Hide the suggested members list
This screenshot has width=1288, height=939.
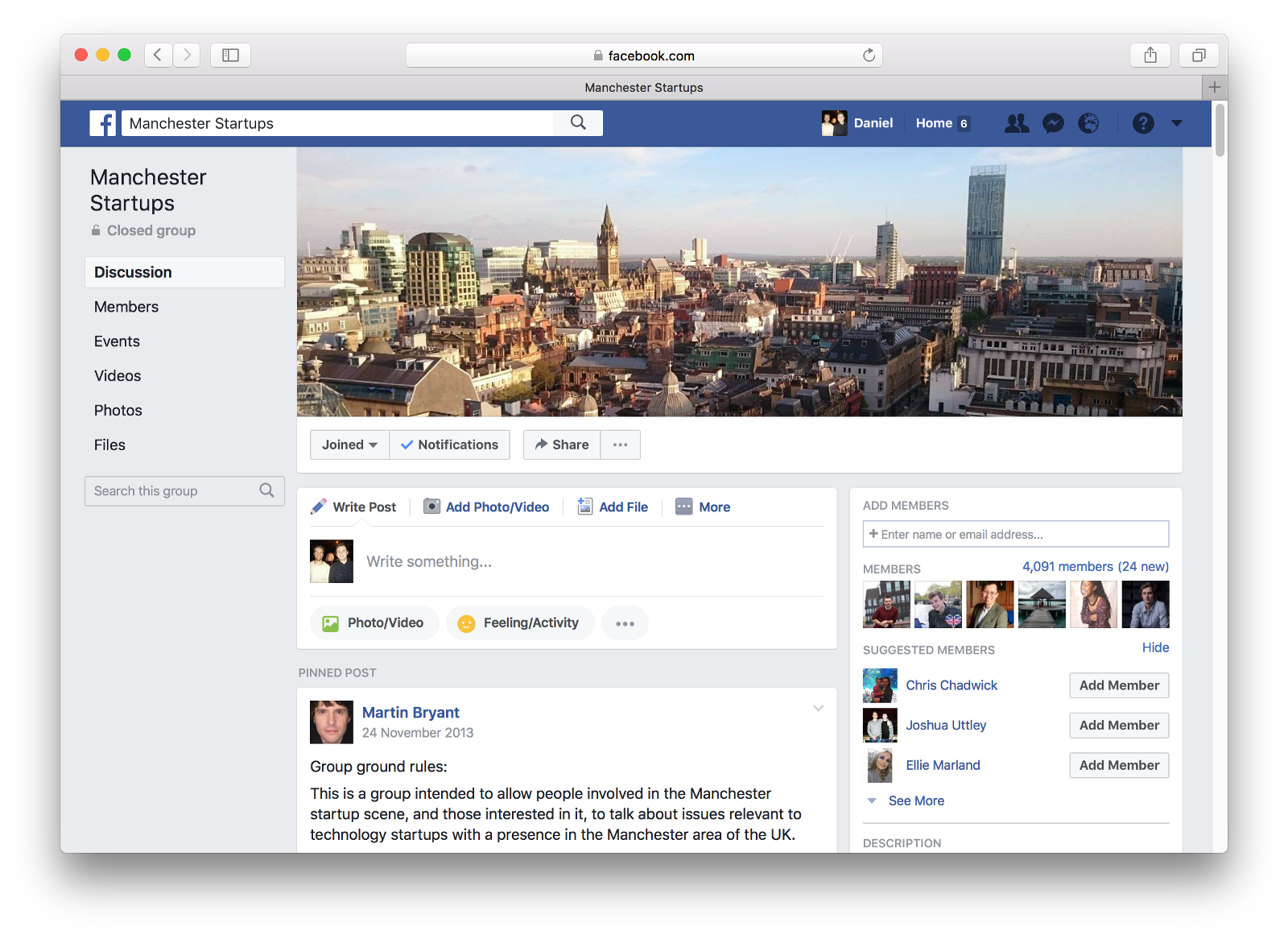click(x=1155, y=647)
